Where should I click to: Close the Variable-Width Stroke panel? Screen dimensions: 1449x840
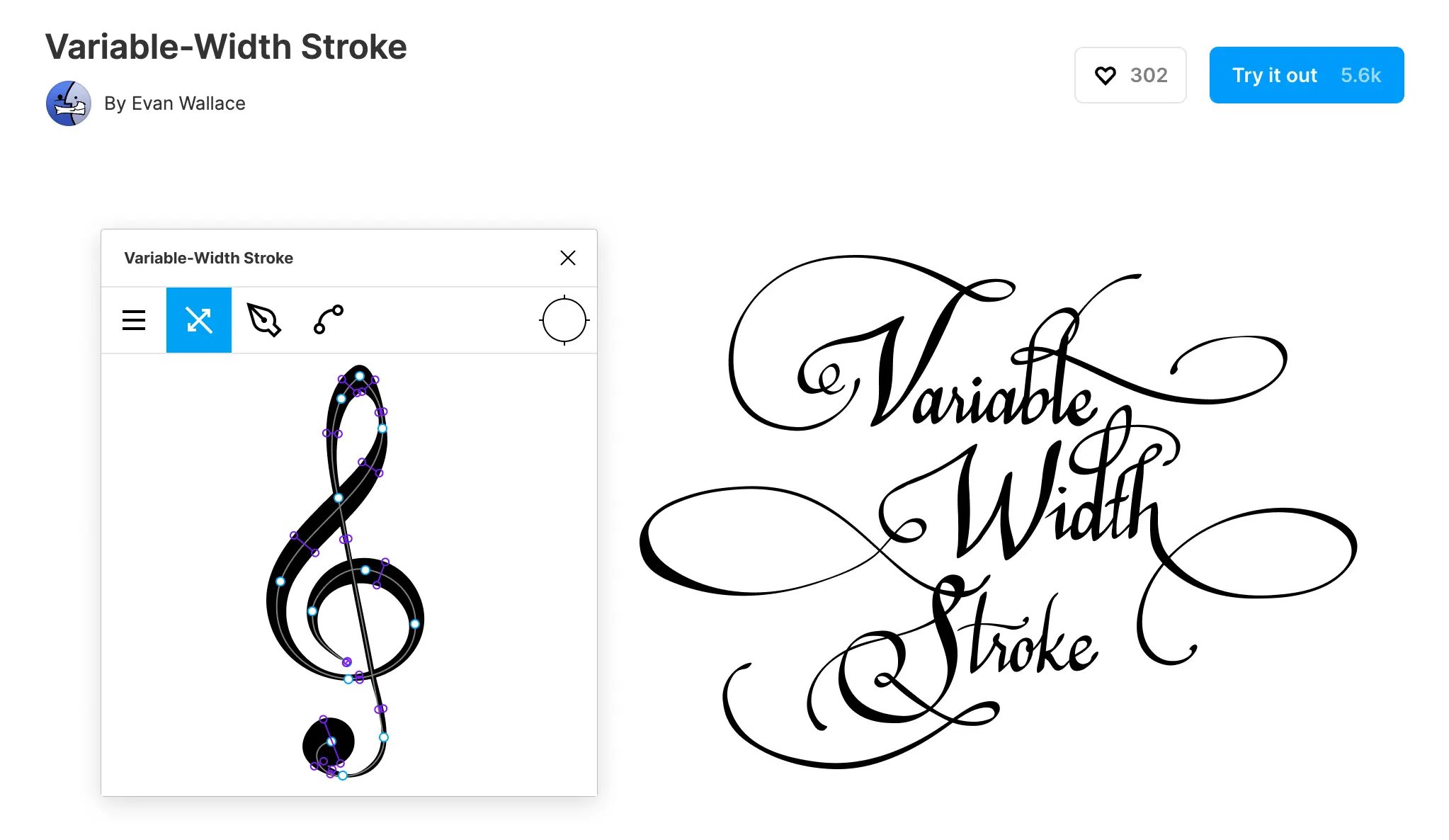(x=568, y=258)
